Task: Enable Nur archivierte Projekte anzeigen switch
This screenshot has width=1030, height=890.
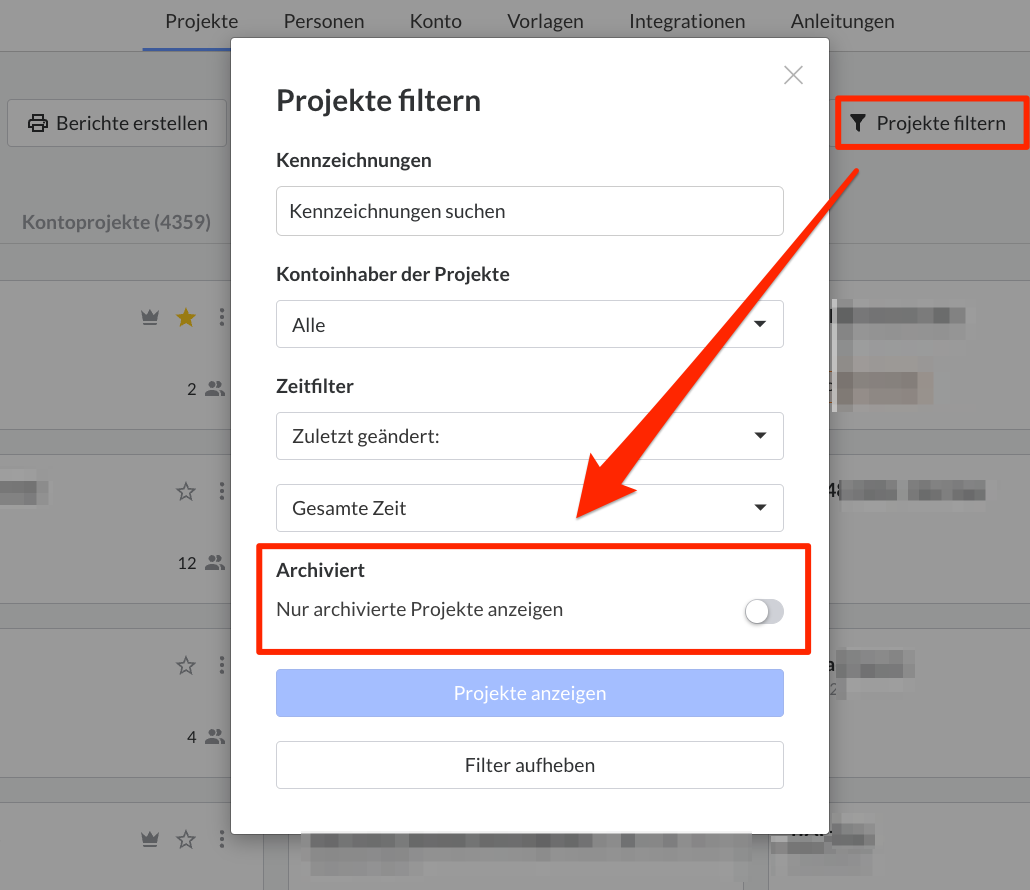Action: 764,612
